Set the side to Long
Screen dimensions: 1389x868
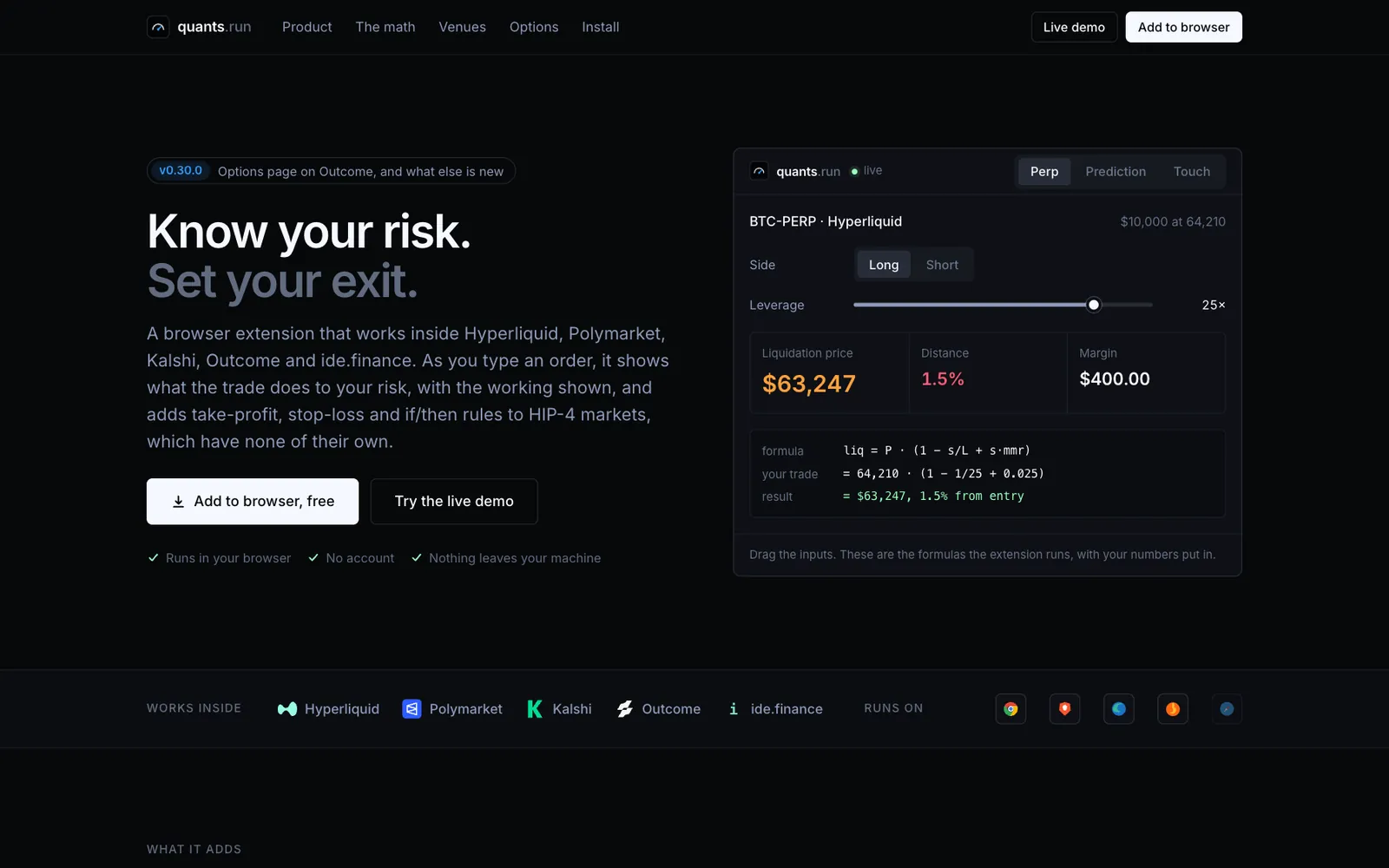tap(884, 265)
